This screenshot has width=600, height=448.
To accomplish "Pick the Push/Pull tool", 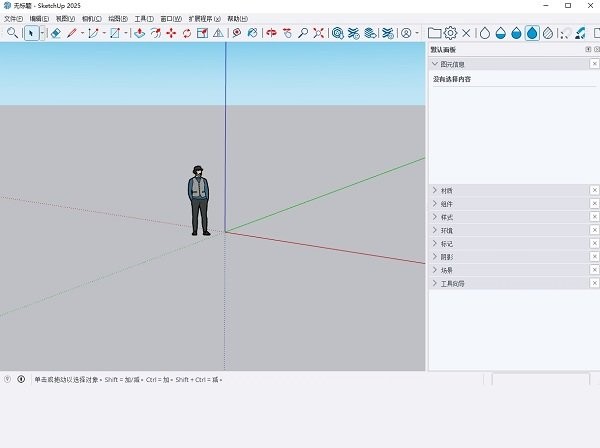I will pos(139,33).
